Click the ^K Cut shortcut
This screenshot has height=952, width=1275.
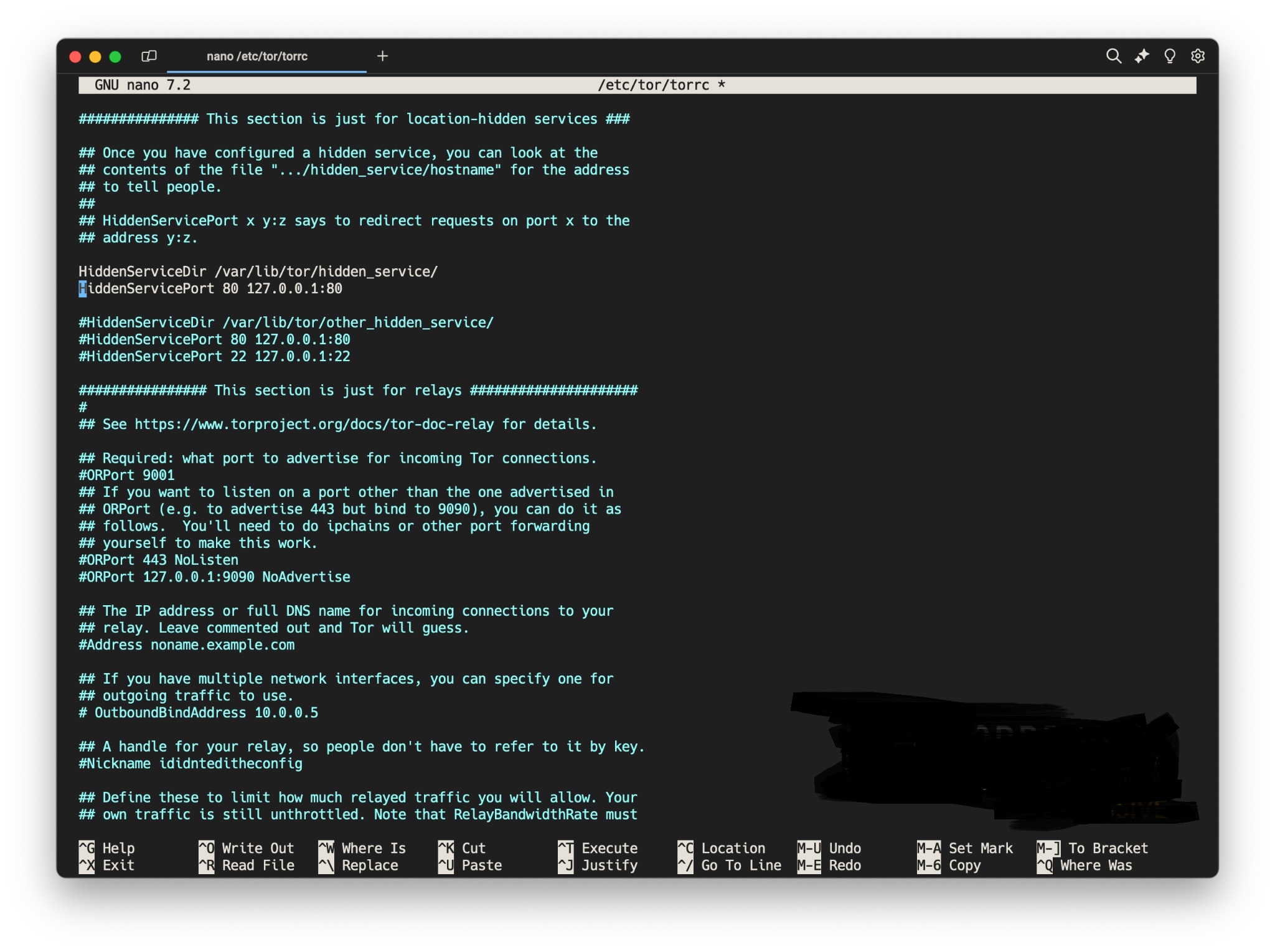click(x=462, y=848)
